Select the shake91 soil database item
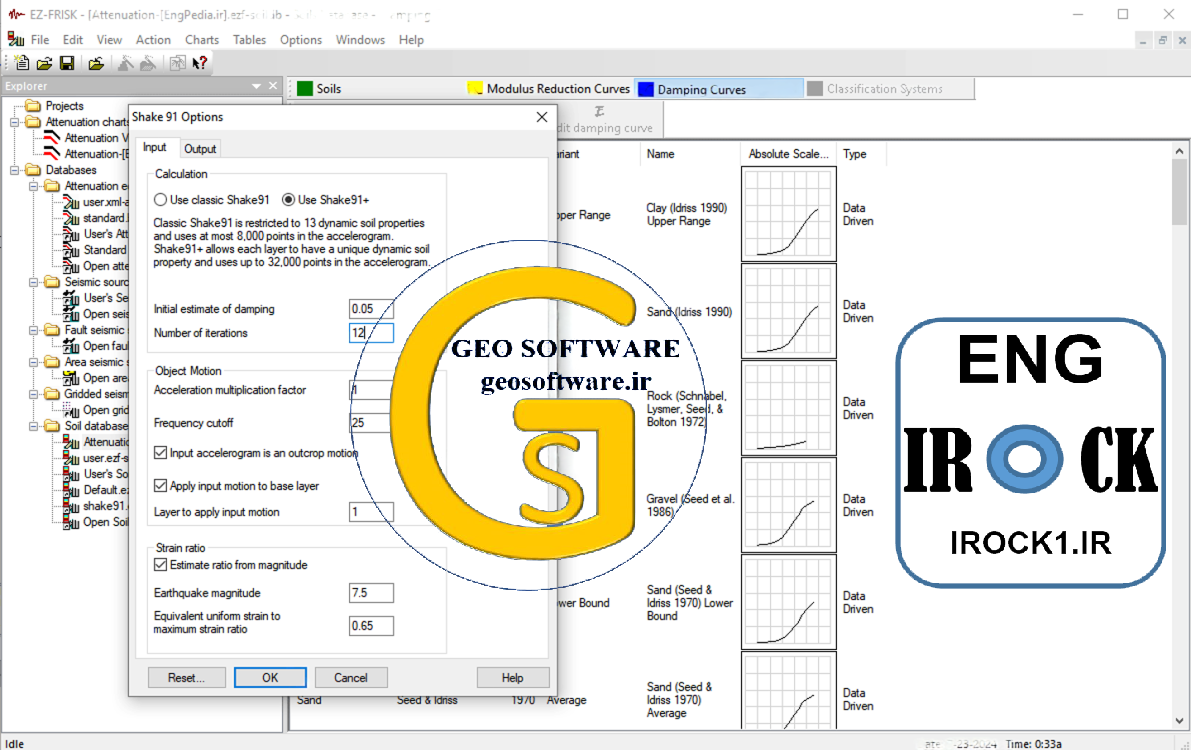Image resolution: width=1191 pixels, height=750 pixels. pos(96,505)
